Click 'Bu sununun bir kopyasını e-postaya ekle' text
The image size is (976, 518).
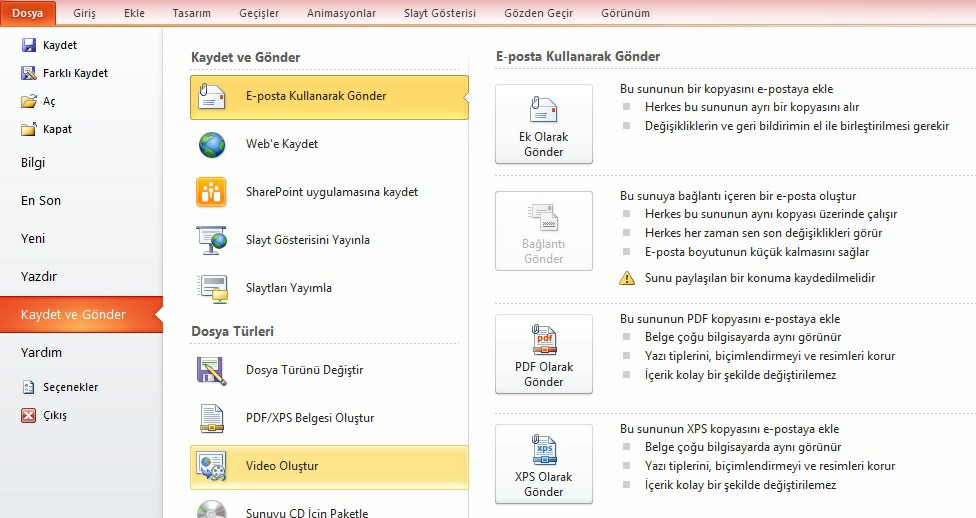pyautogui.click(x=726, y=89)
